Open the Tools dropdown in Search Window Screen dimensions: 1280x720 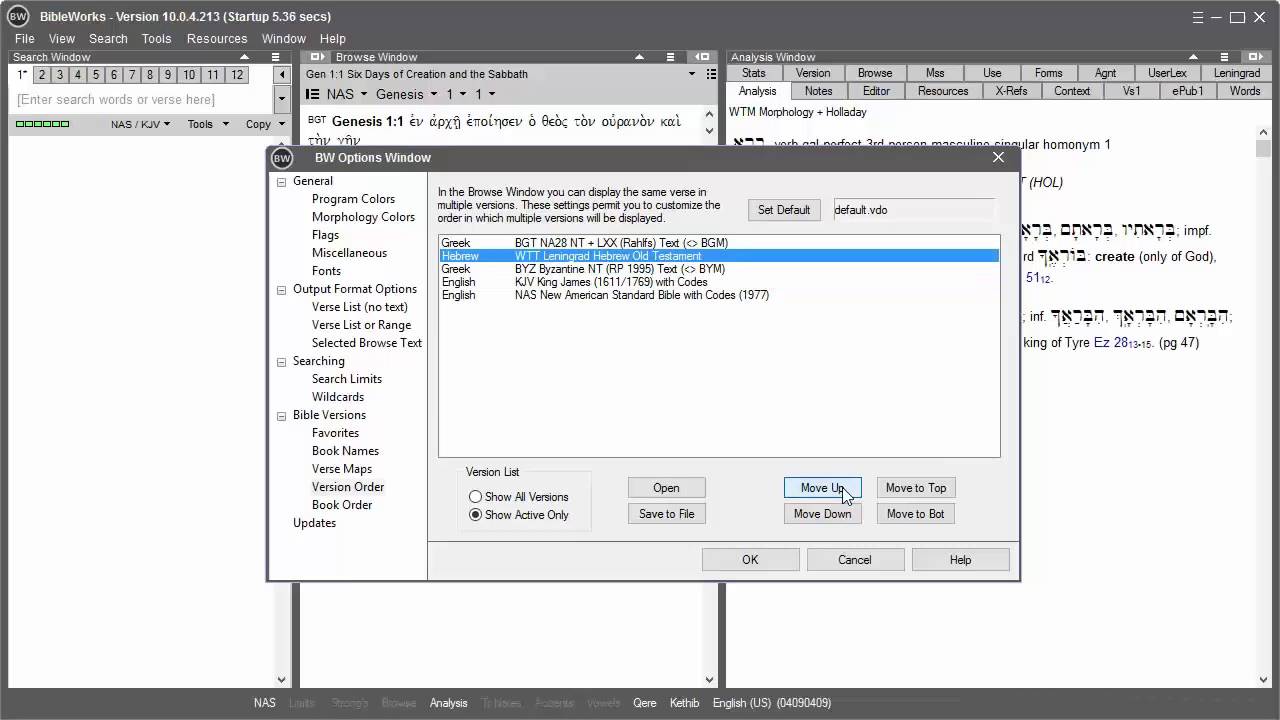208,124
